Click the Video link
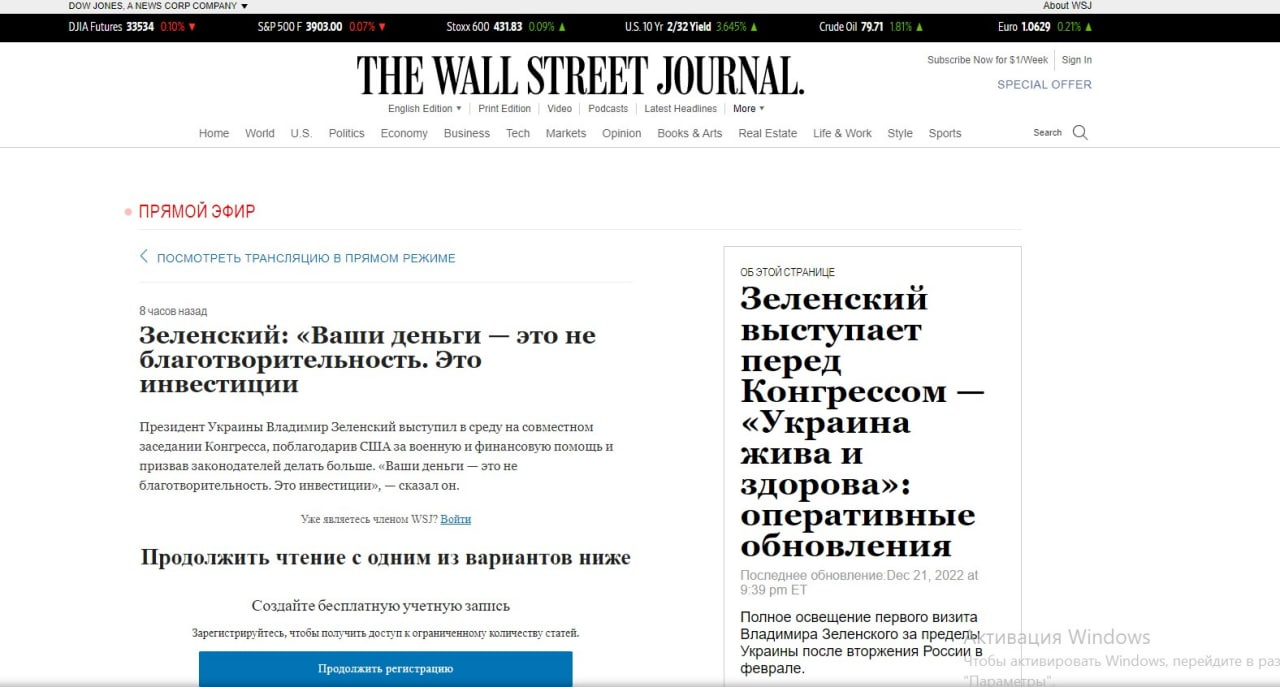Image resolution: width=1280 pixels, height=687 pixels. [560, 108]
